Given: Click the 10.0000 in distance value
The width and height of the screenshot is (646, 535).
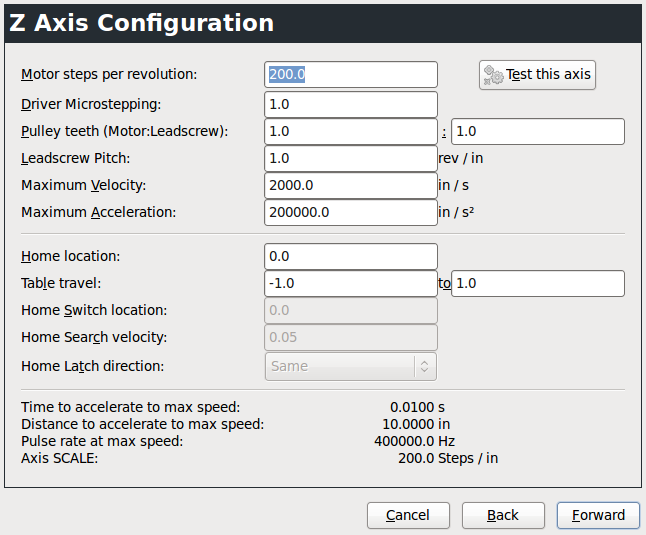Looking at the screenshot, I should click(x=416, y=424).
